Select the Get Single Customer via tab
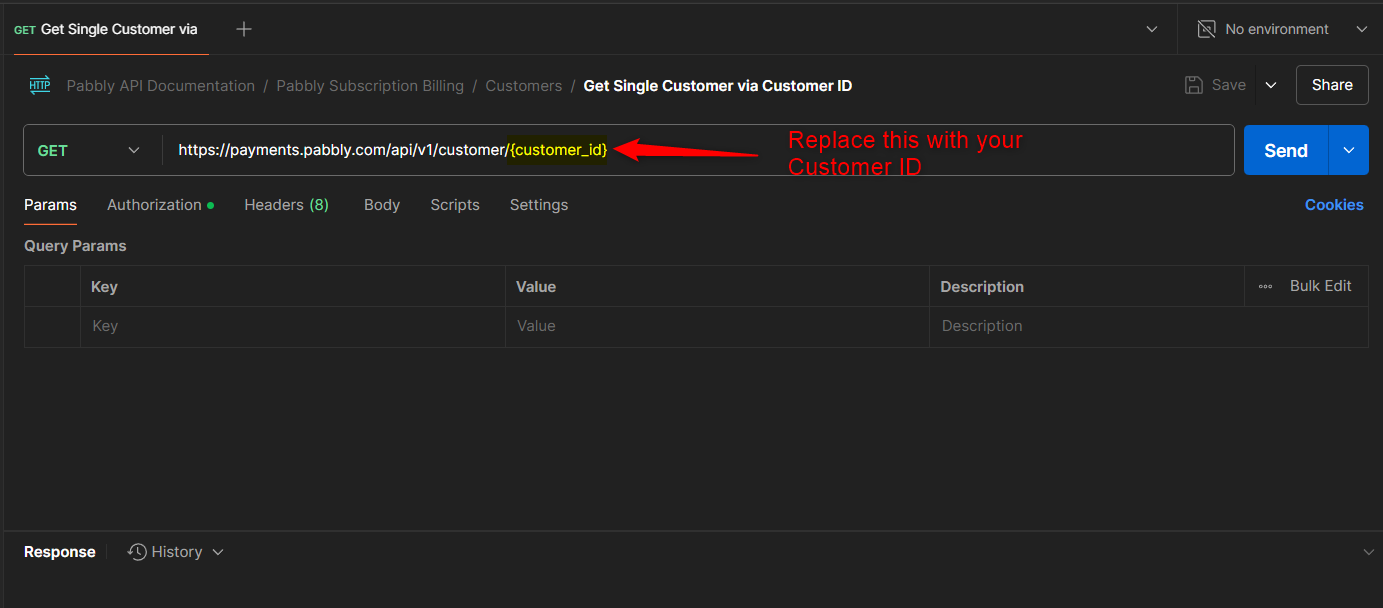Screen dimensions: 1383x608 (x=106, y=29)
